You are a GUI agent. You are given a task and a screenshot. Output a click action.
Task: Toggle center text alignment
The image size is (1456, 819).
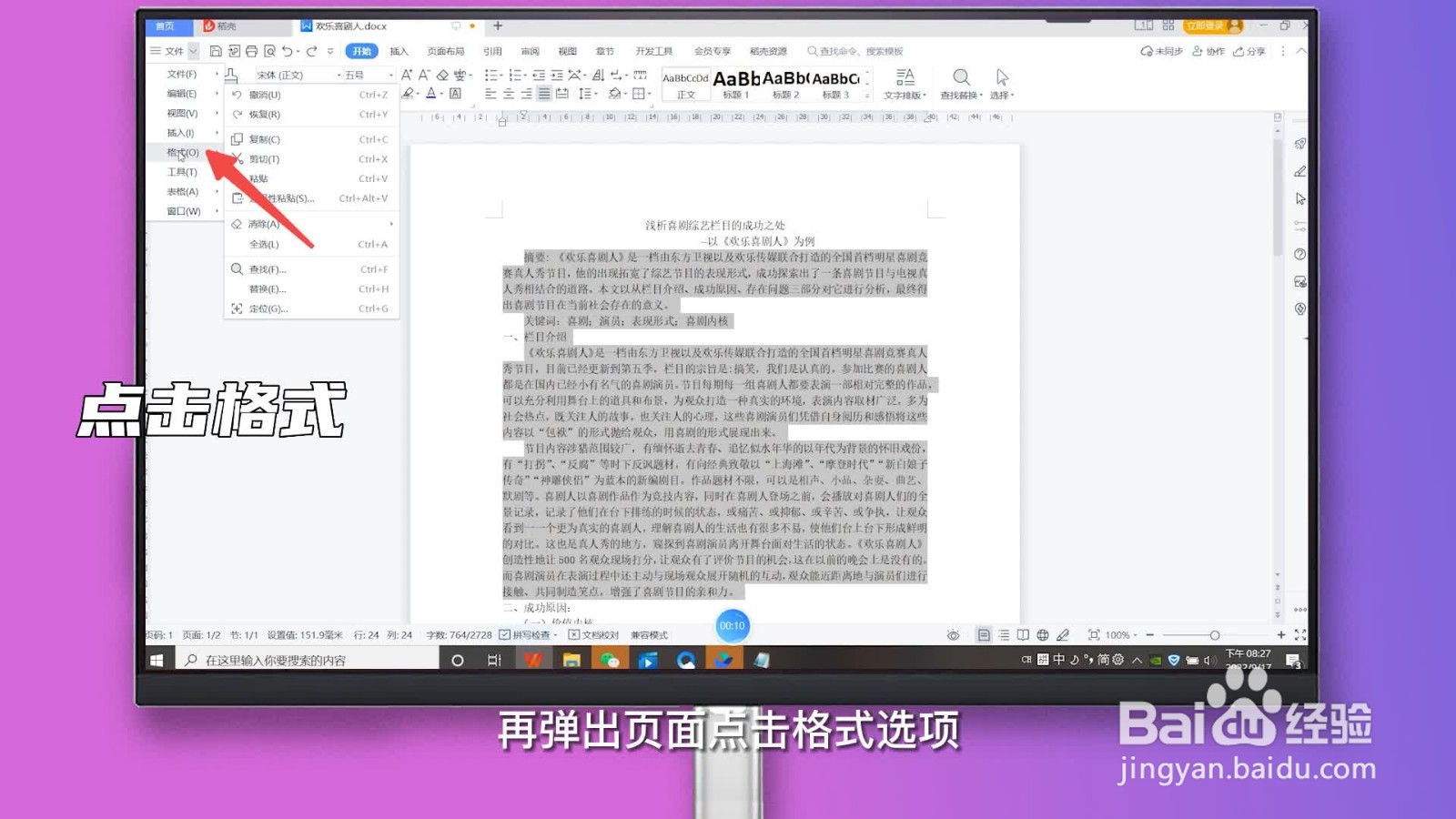tap(507, 92)
